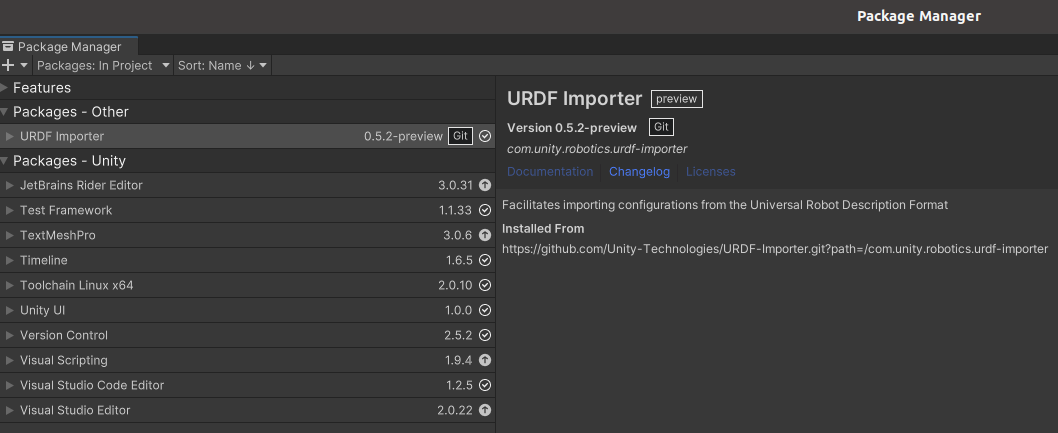
Task: Open the Licenses link
Action: point(711,171)
